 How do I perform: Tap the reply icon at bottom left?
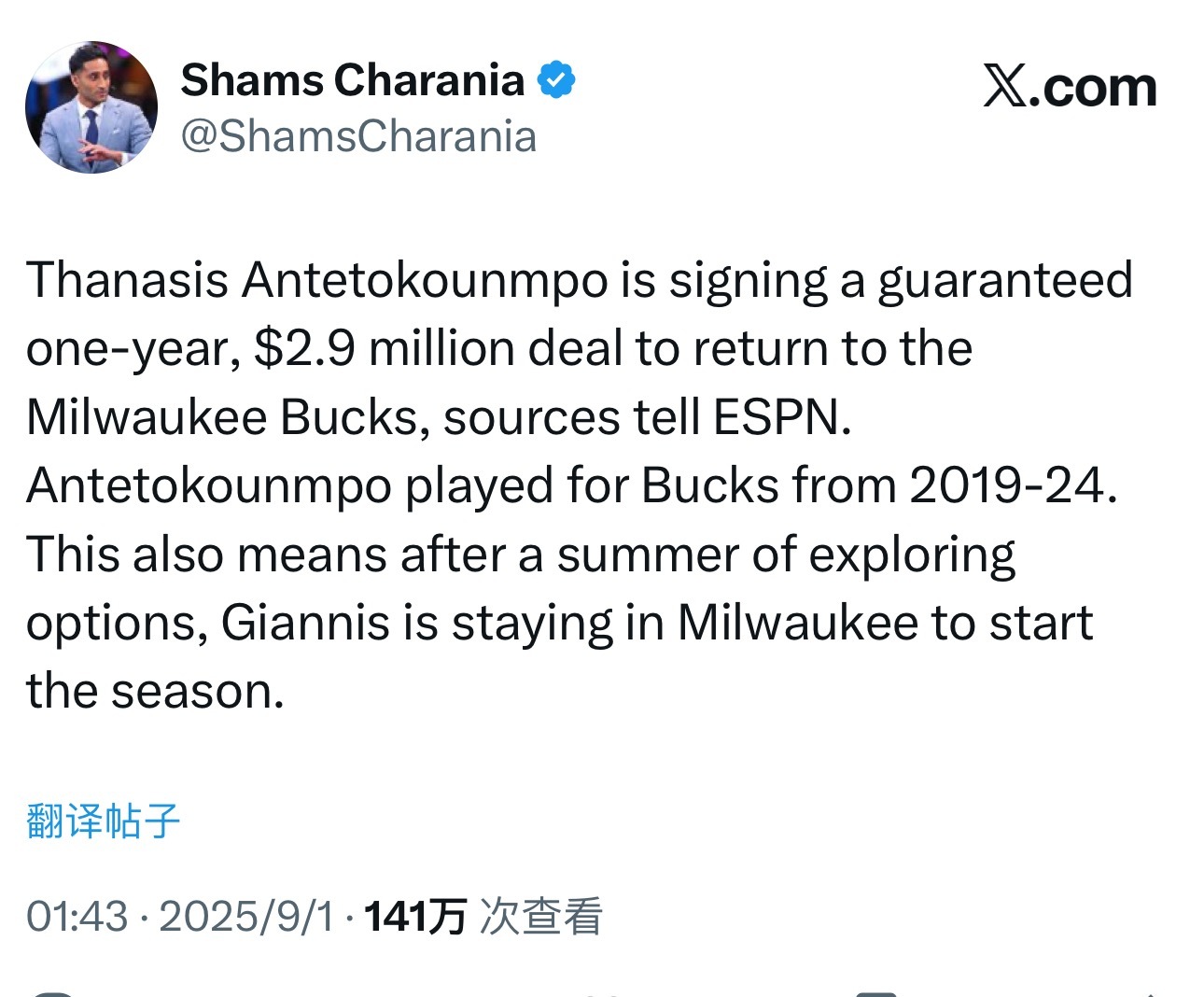(51, 992)
